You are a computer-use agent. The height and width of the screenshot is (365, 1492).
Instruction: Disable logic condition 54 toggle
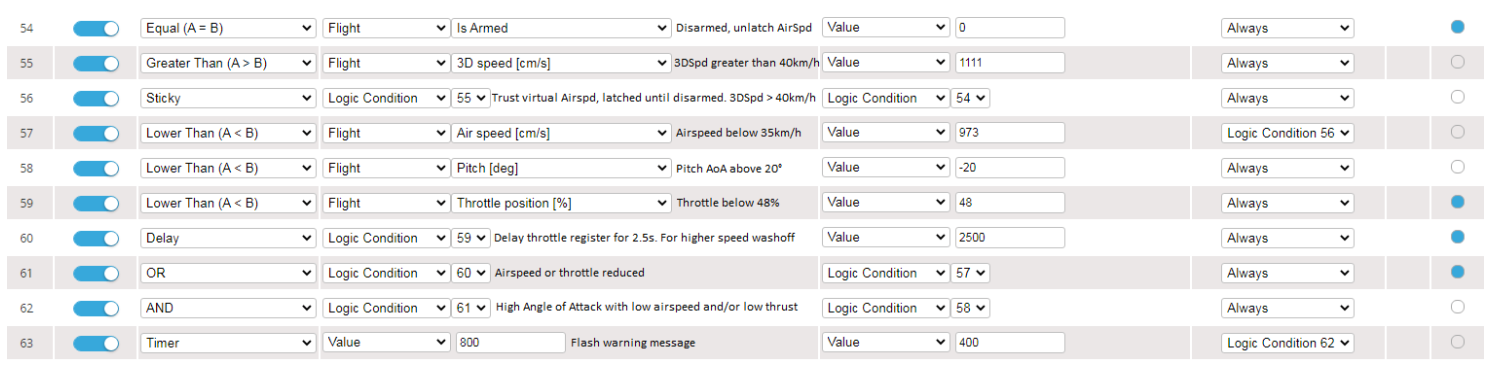click(96, 28)
